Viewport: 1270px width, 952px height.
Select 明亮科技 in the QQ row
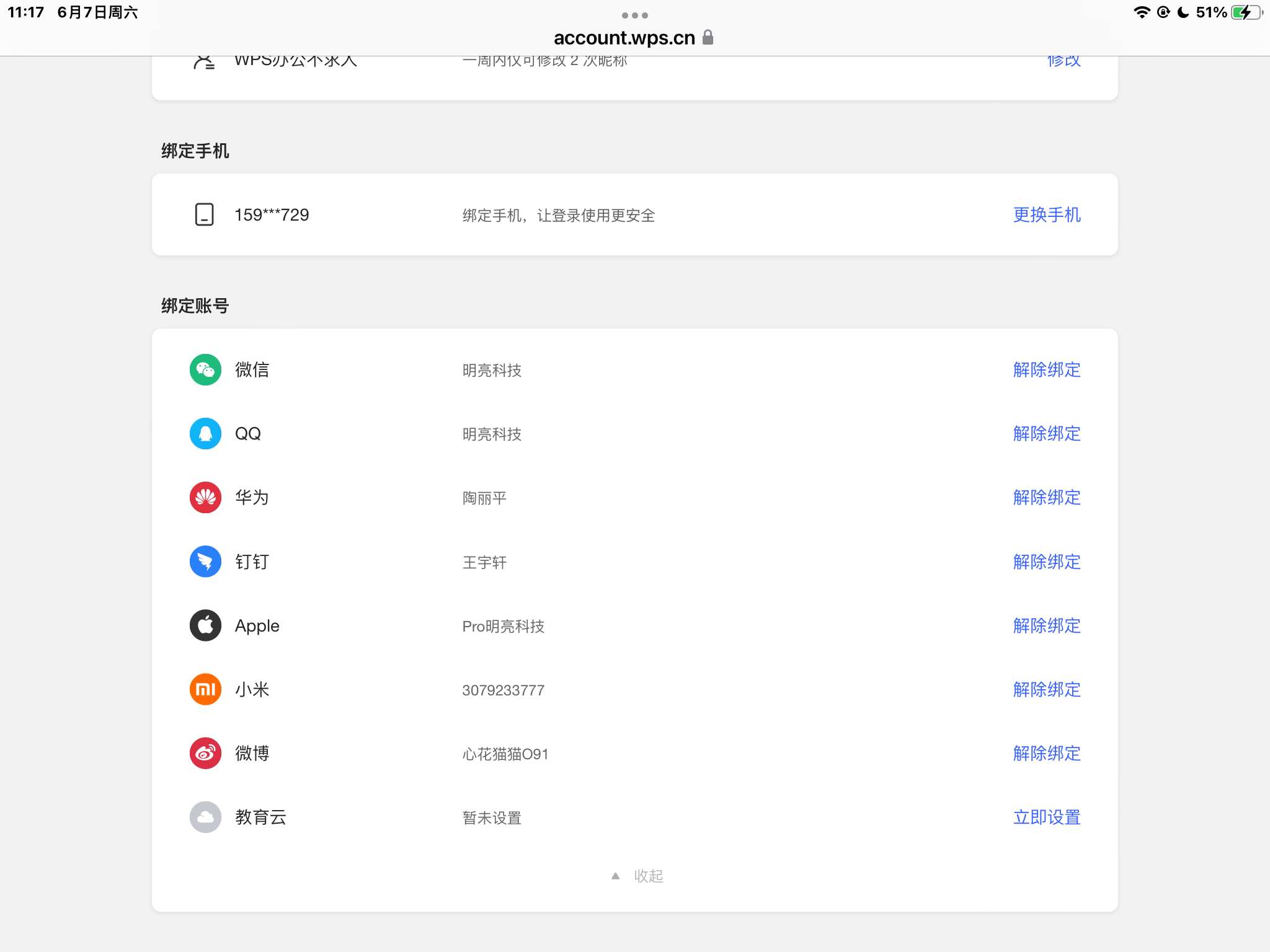pyautogui.click(x=492, y=434)
